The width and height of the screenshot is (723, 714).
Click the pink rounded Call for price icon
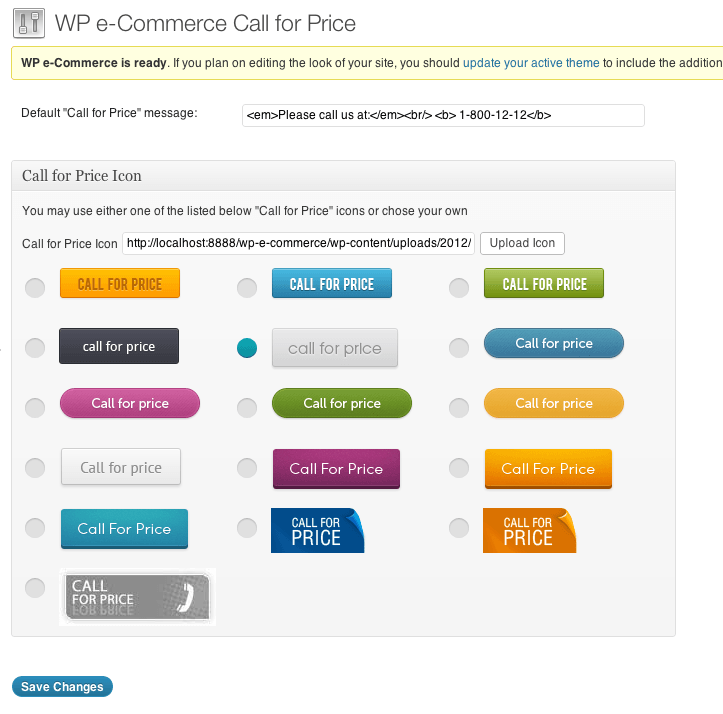click(130, 403)
